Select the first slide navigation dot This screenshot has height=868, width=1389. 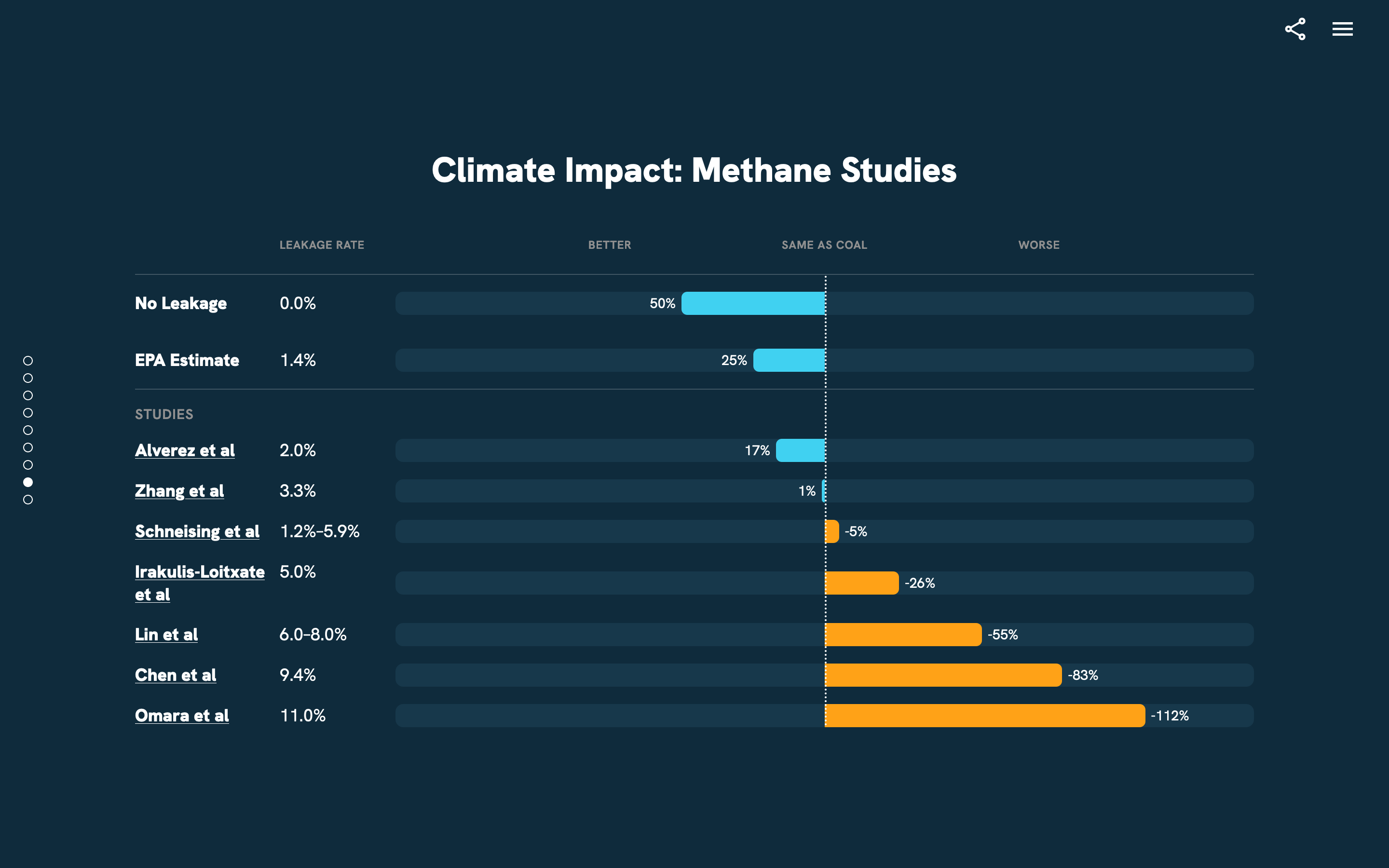(27, 361)
